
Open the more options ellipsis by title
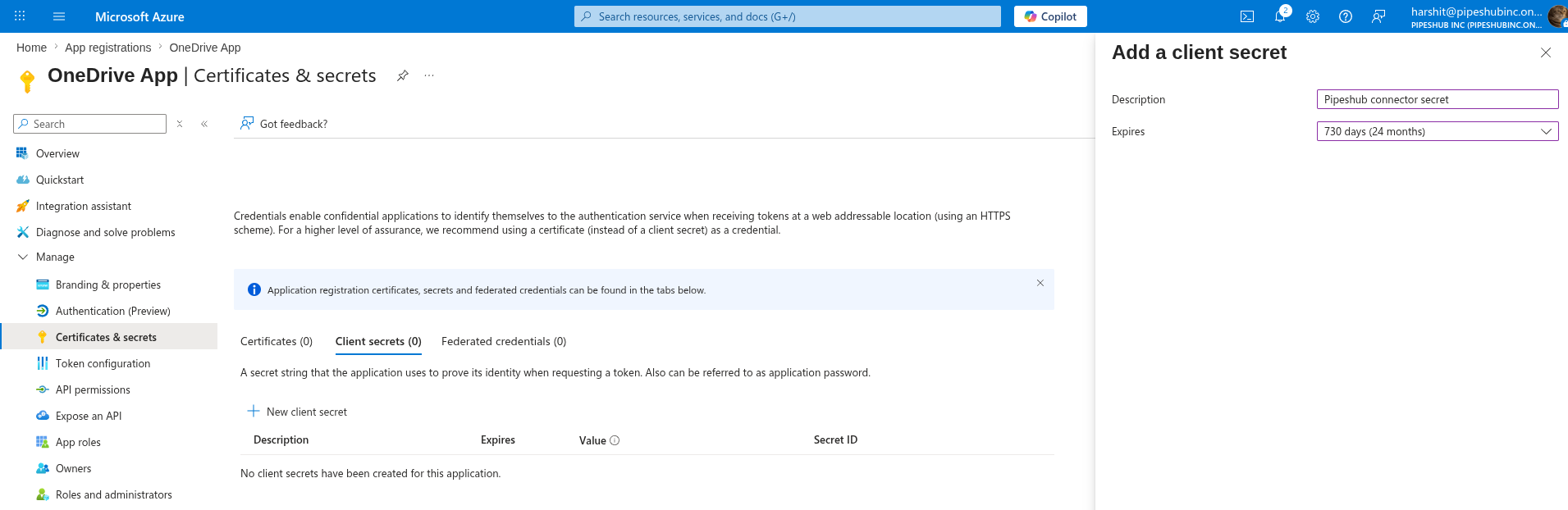(429, 75)
